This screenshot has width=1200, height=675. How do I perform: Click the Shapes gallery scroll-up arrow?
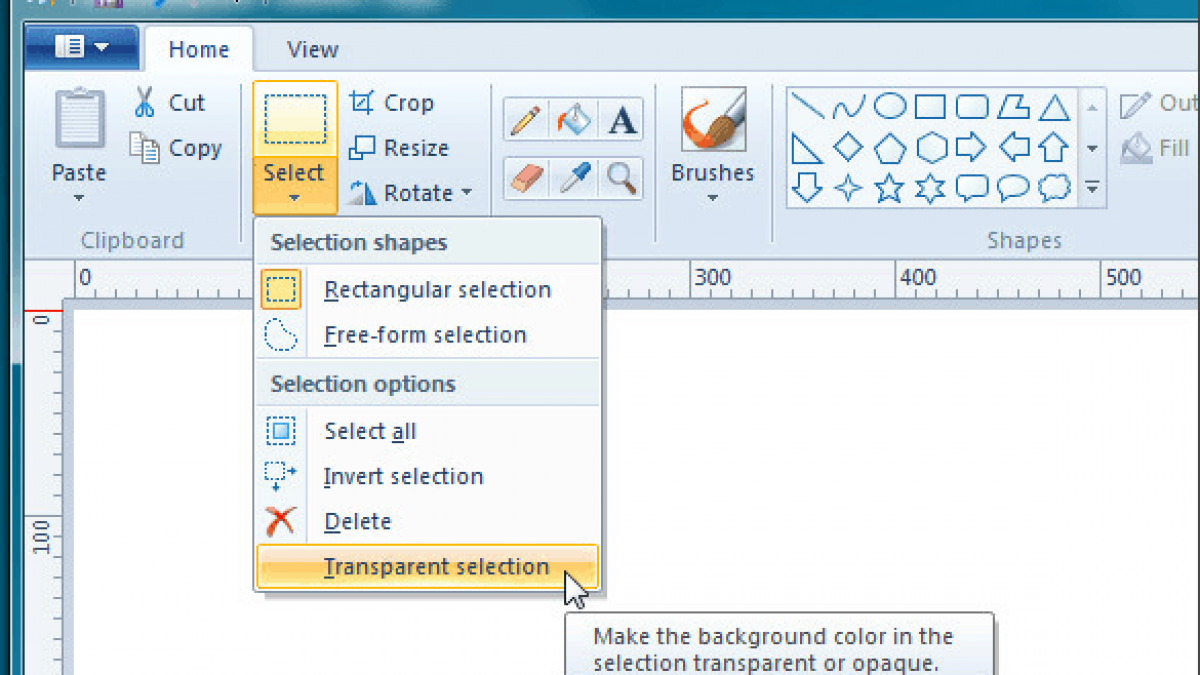click(1092, 107)
